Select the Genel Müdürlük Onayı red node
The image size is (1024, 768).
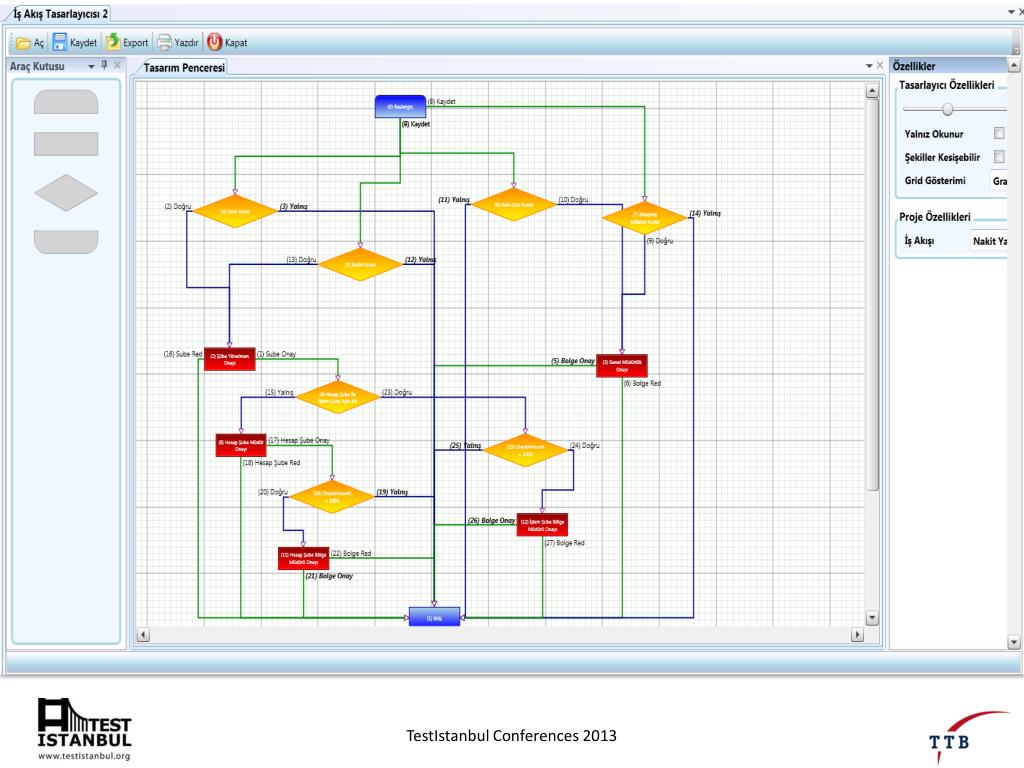click(622, 366)
